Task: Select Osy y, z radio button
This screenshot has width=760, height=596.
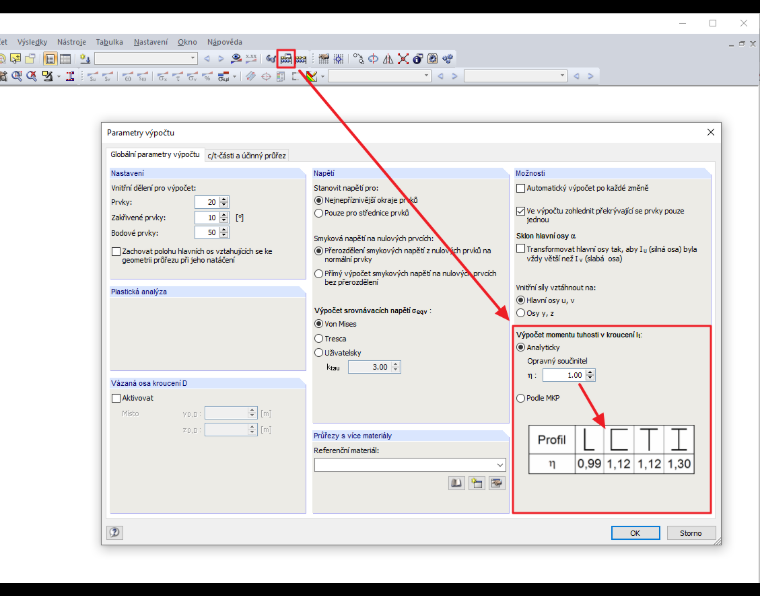Action: click(x=521, y=314)
